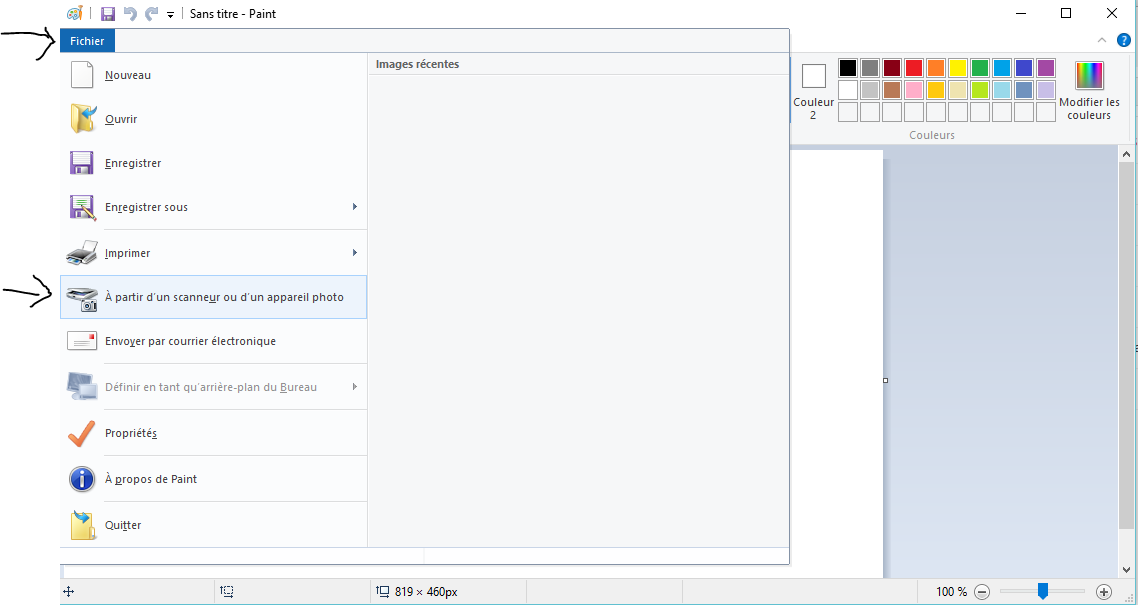
Task: Select Ouvrir from the file menu
Action: (x=213, y=119)
